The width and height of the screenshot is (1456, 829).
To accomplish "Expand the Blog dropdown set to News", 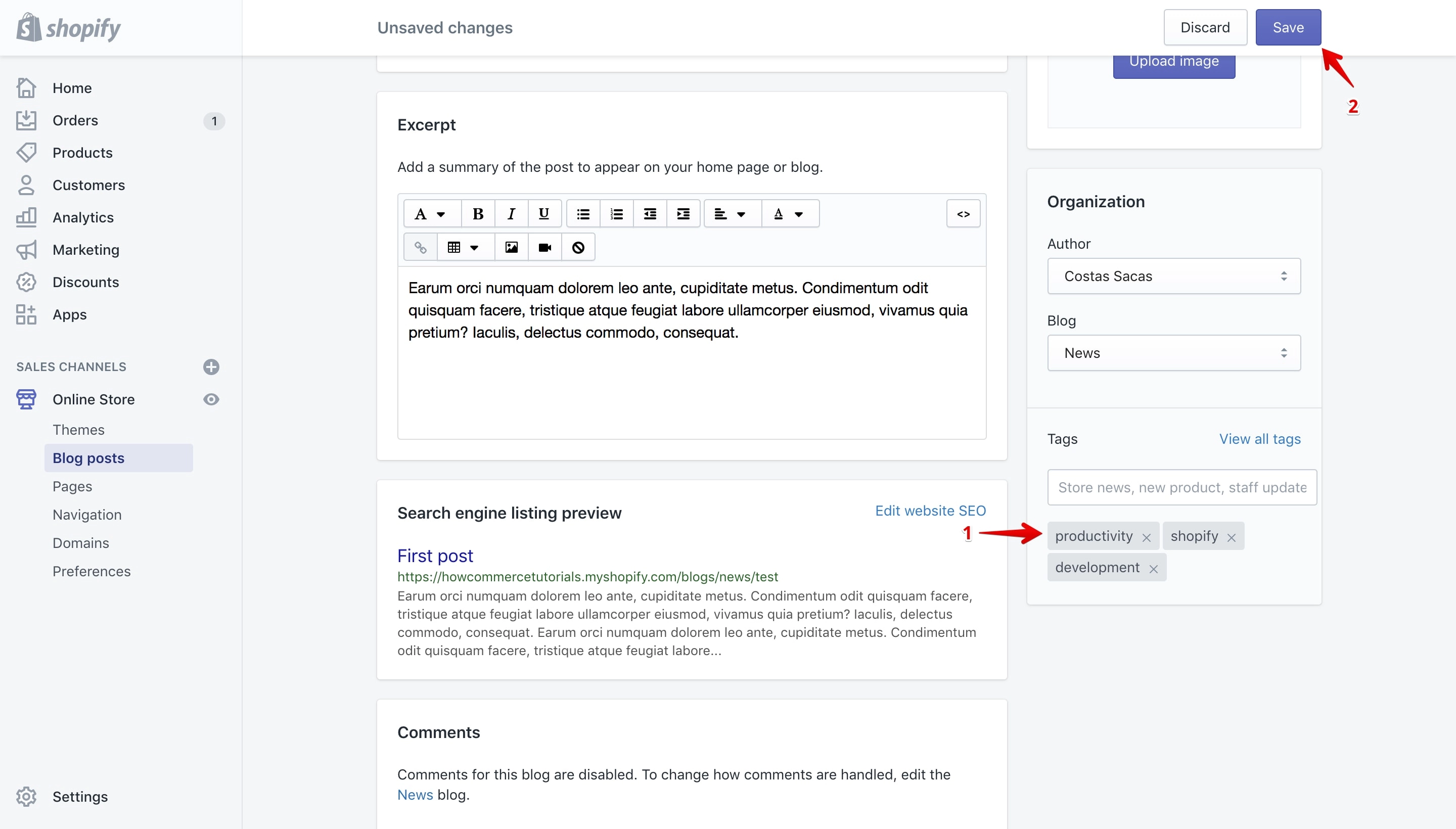I will coord(1173,353).
